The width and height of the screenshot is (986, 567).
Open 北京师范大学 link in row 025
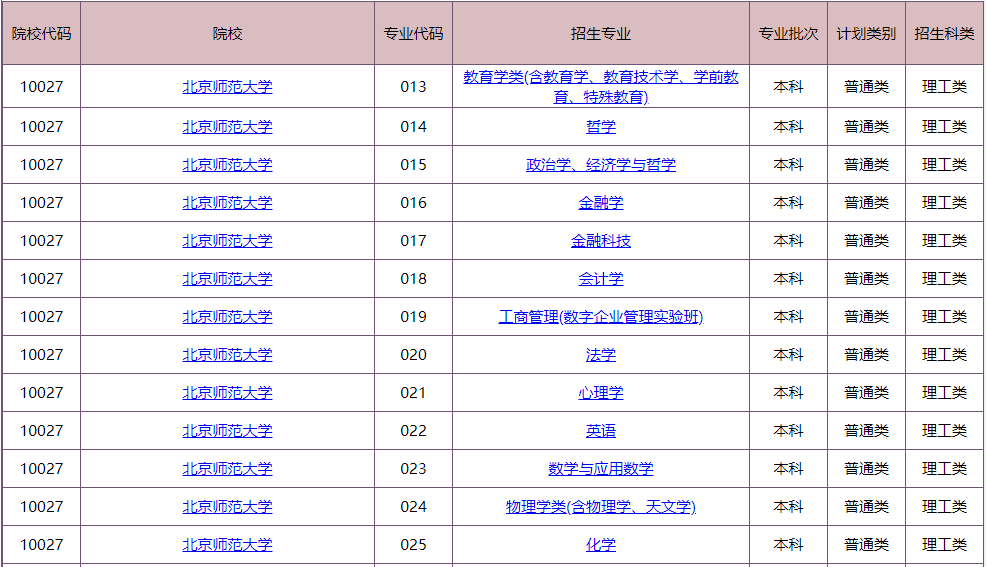point(227,545)
